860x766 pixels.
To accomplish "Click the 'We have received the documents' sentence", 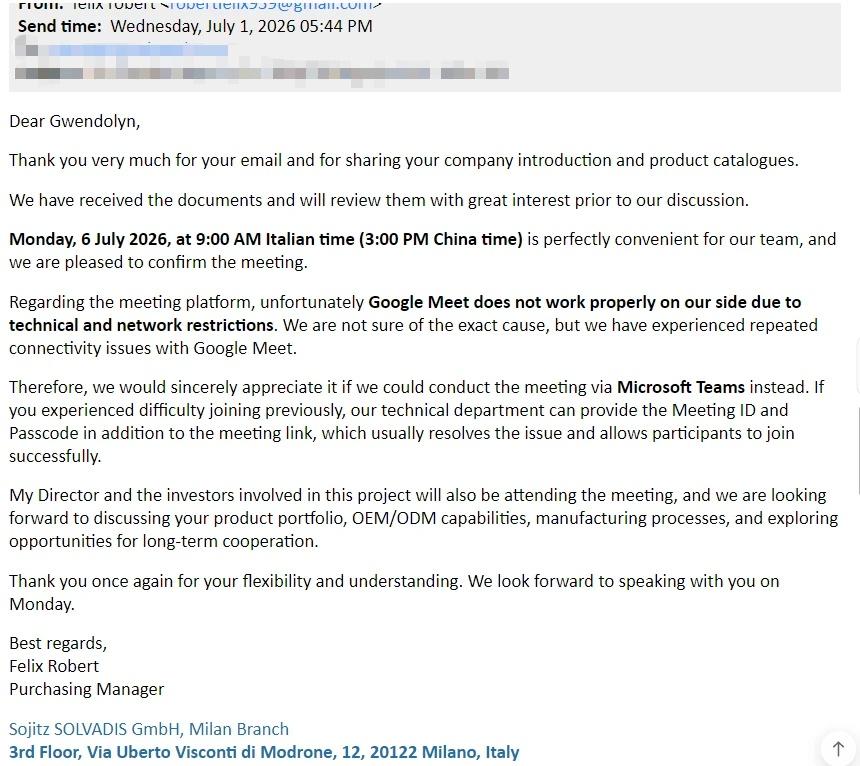I will pos(379,200).
